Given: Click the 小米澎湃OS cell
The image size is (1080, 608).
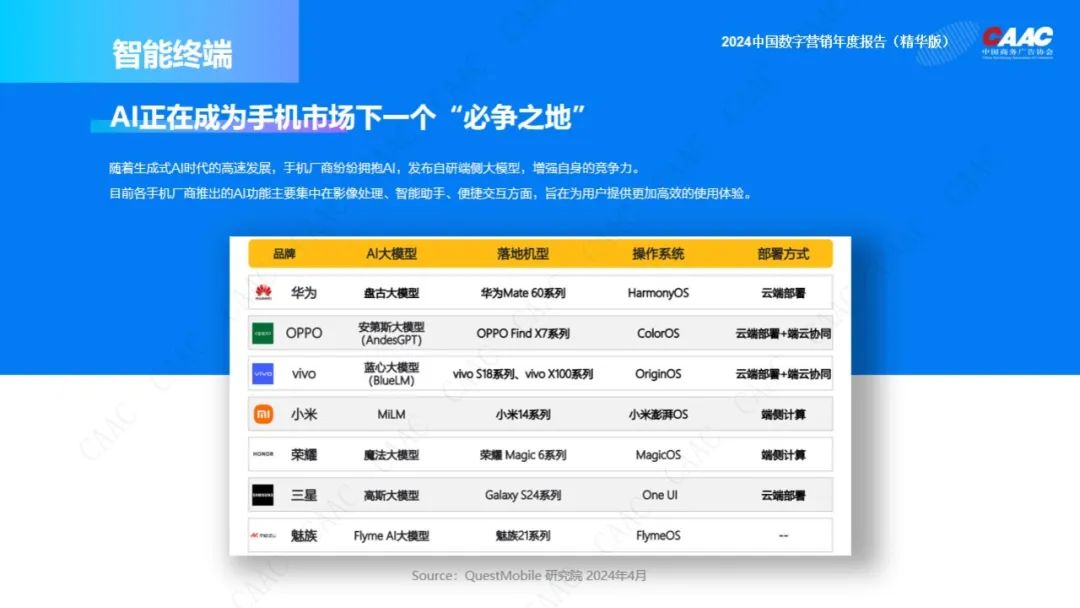Looking at the screenshot, I should point(658,415).
